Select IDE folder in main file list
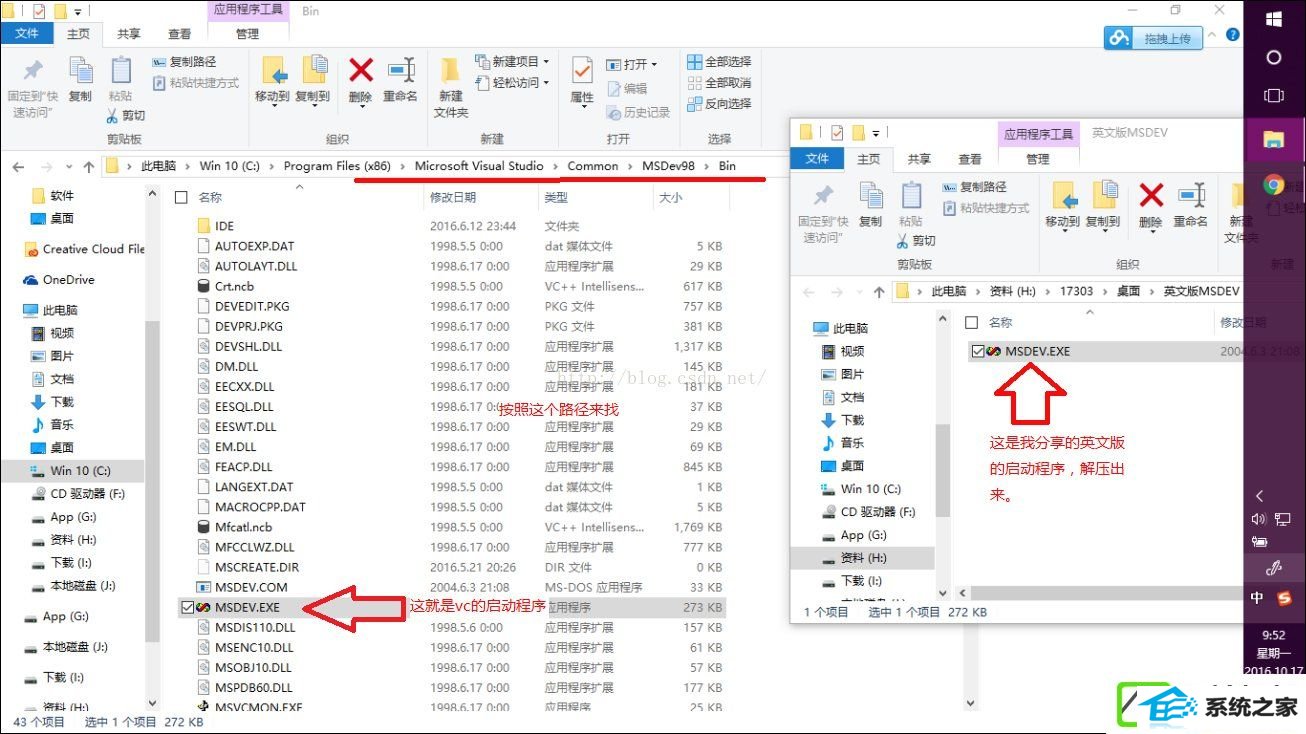Viewport: 1306px width, 734px height. tap(224, 226)
